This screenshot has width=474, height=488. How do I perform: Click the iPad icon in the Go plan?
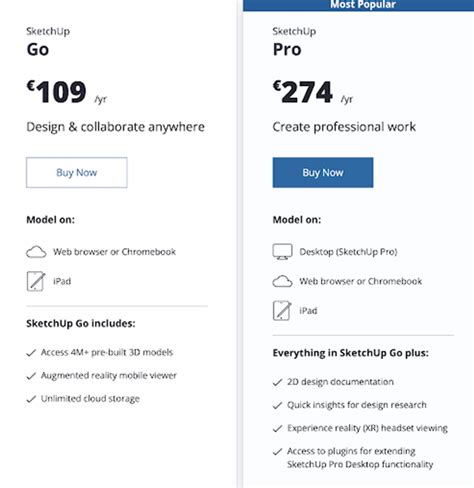(x=36, y=281)
